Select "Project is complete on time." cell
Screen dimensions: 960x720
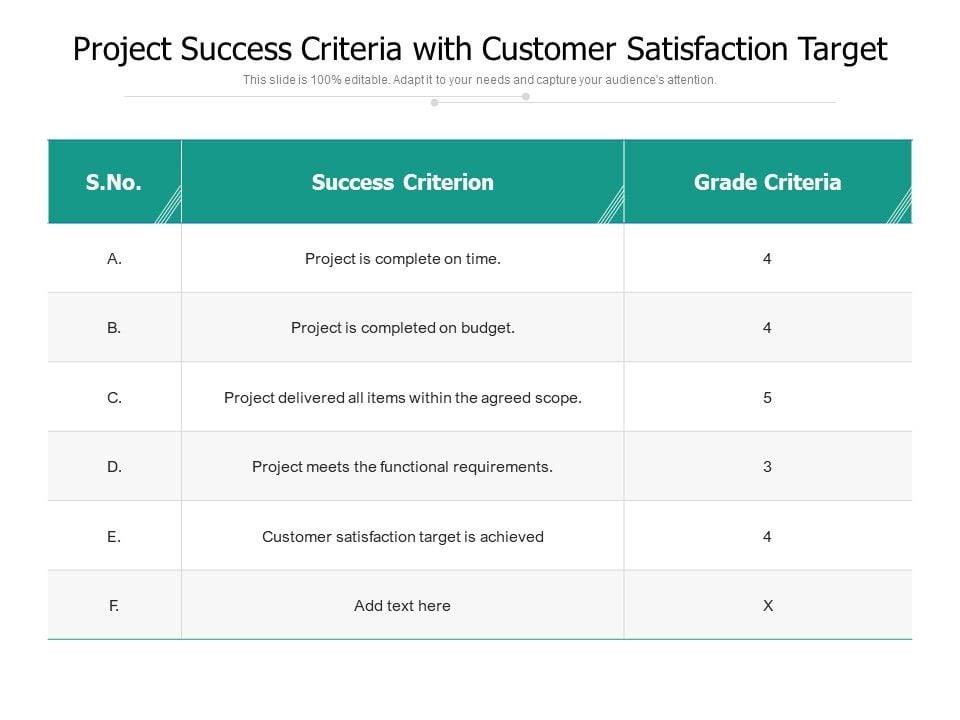click(x=402, y=259)
